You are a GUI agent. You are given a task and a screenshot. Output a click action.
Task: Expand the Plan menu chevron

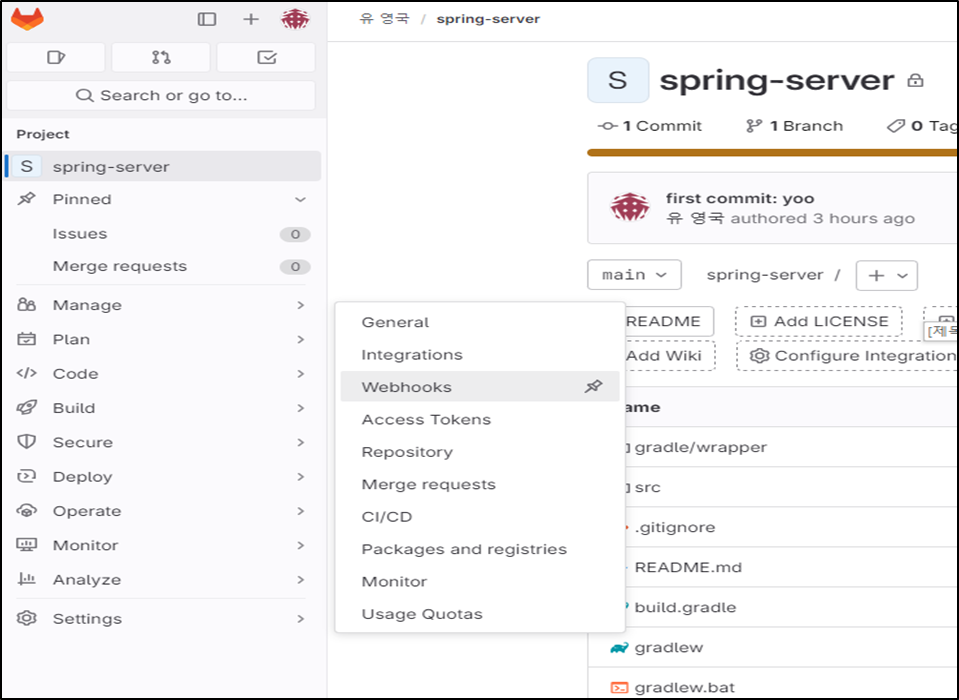300,339
